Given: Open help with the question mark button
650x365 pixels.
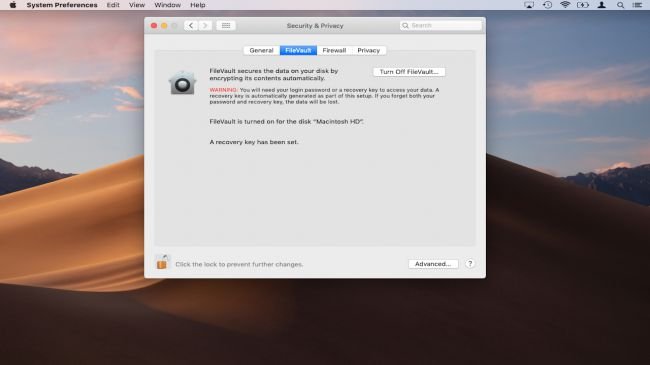Looking at the screenshot, I should point(470,264).
